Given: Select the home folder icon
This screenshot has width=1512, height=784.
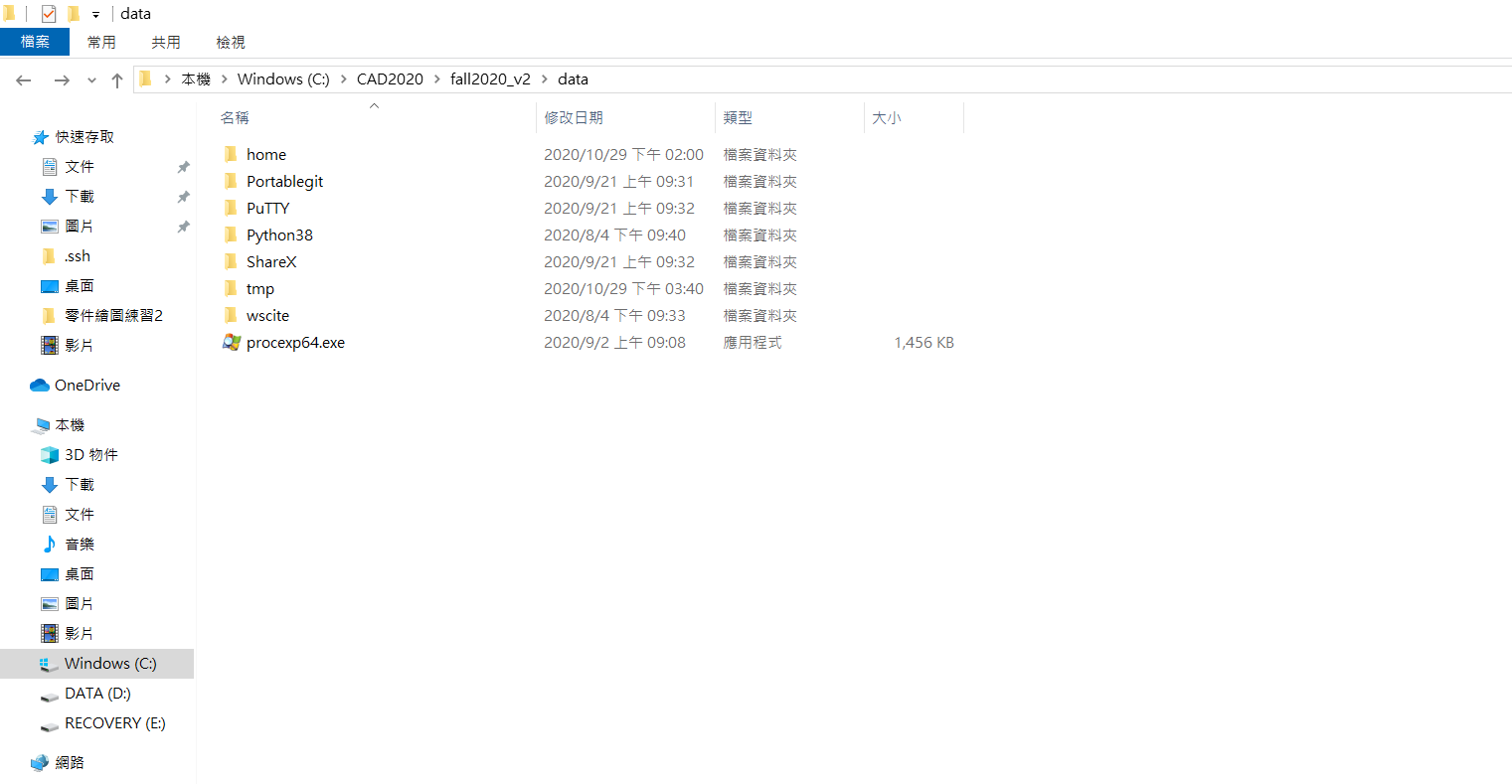Looking at the screenshot, I should tap(231, 154).
